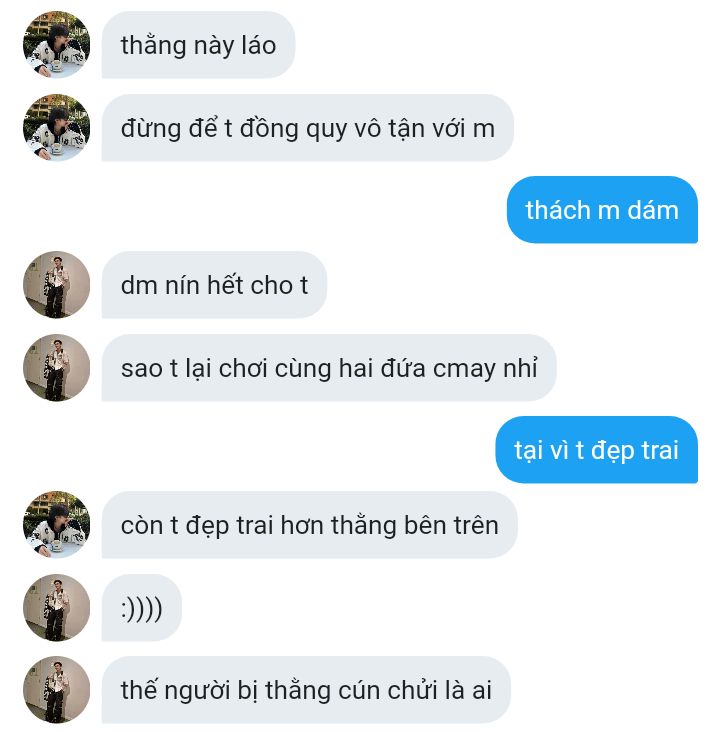Select the ":))))" emoticon message bubble
This screenshot has width=719, height=732.
pos(141,608)
